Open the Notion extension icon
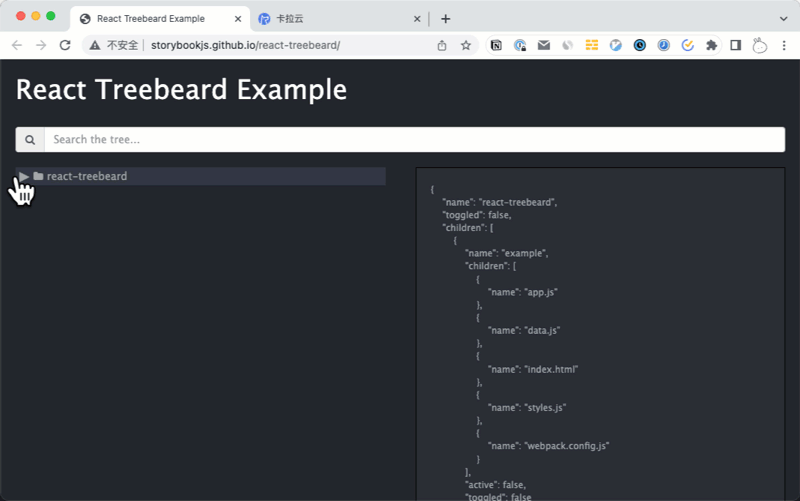This screenshot has width=800, height=501. [497, 45]
